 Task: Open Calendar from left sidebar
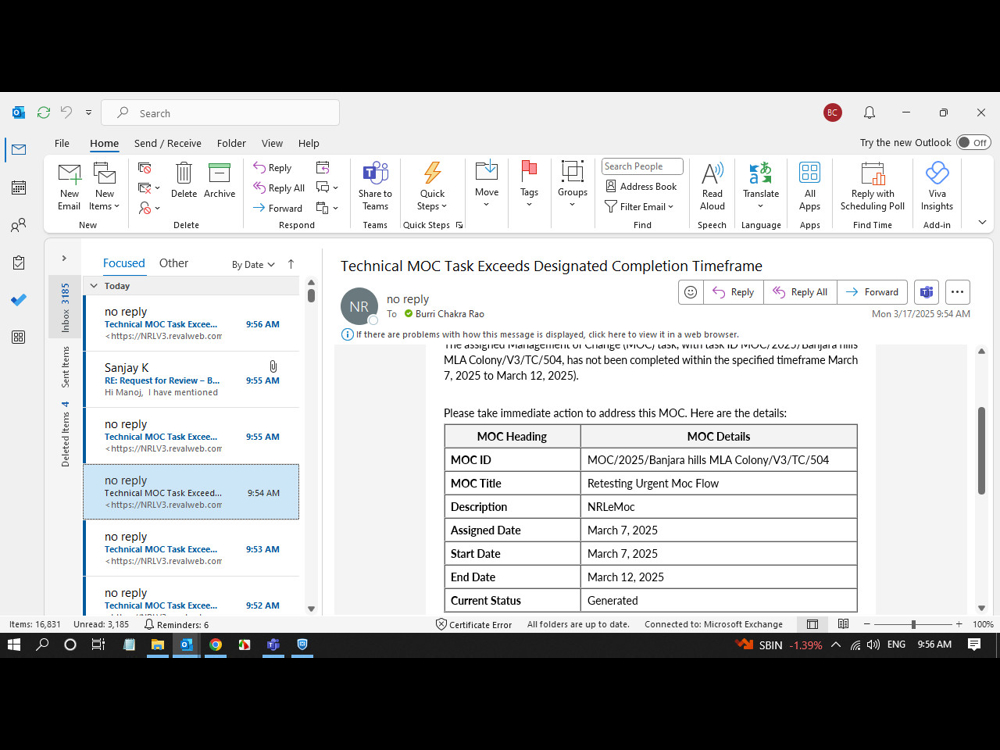(x=18, y=188)
